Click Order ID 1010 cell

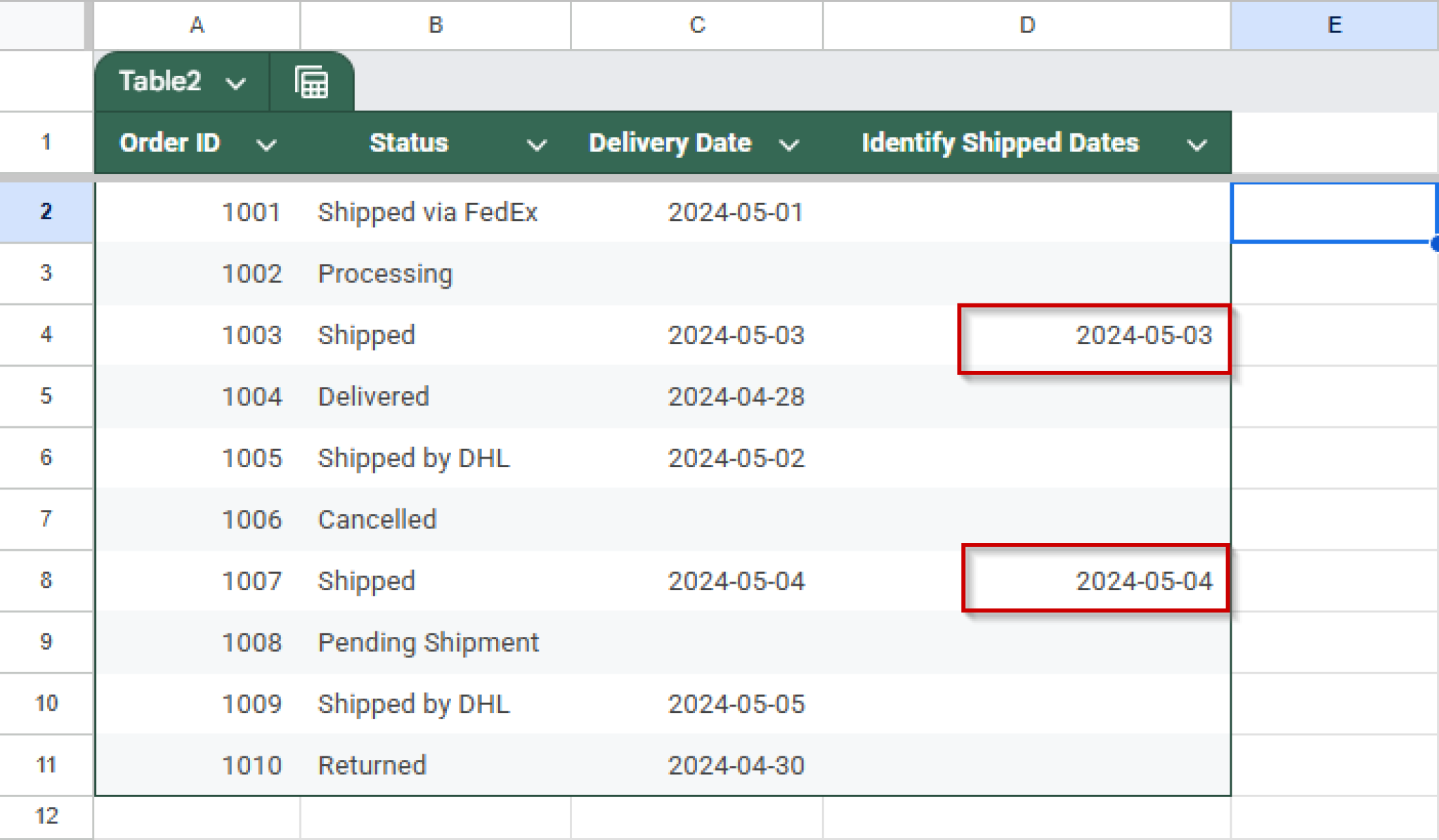tap(252, 765)
